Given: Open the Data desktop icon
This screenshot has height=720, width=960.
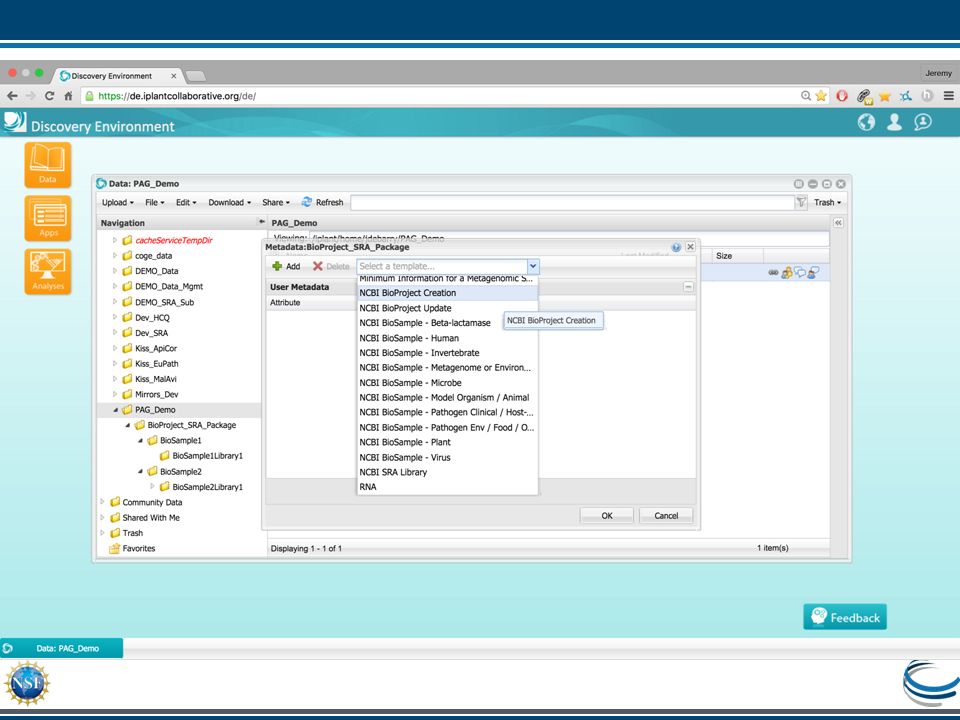Looking at the screenshot, I should [x=48, y=165].
